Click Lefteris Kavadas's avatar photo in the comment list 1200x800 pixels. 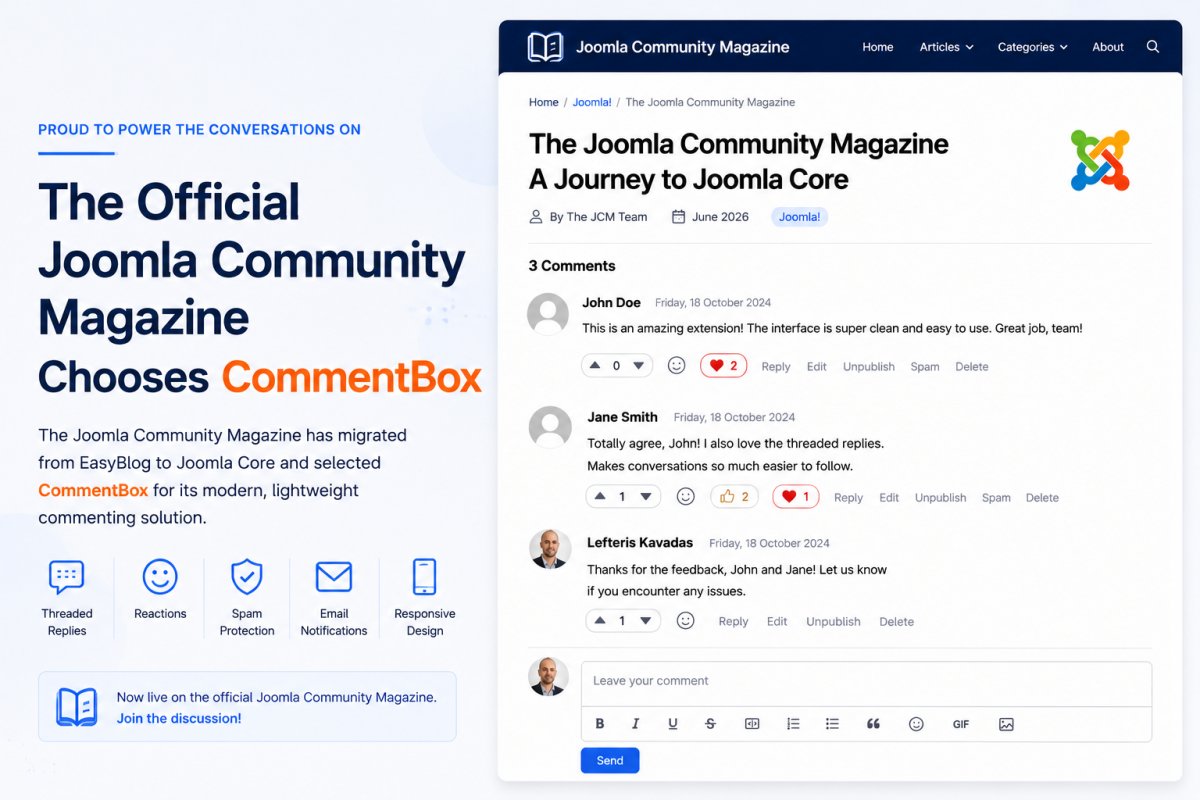550,549
